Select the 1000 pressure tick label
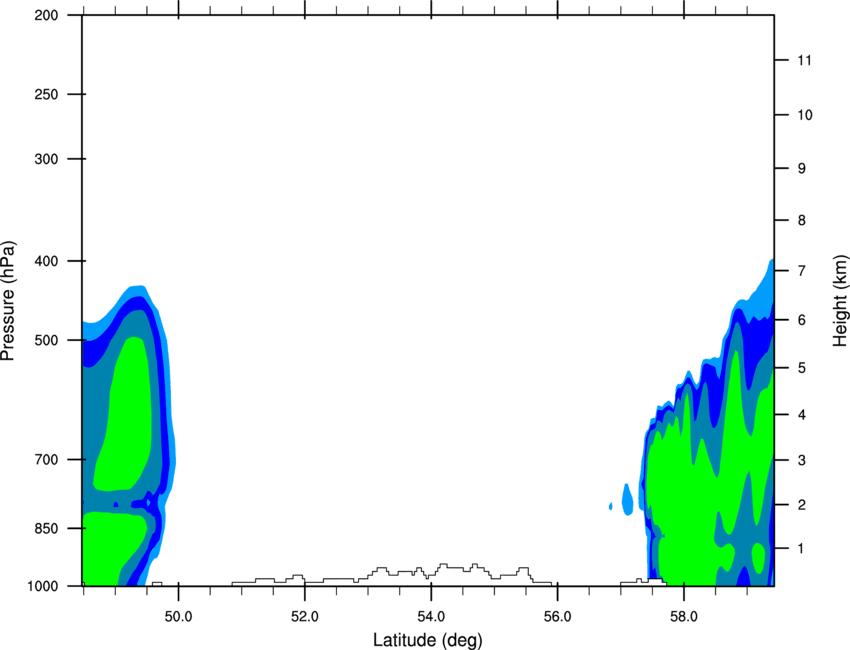This screenshot has width=850, height=650. [43, 586]
